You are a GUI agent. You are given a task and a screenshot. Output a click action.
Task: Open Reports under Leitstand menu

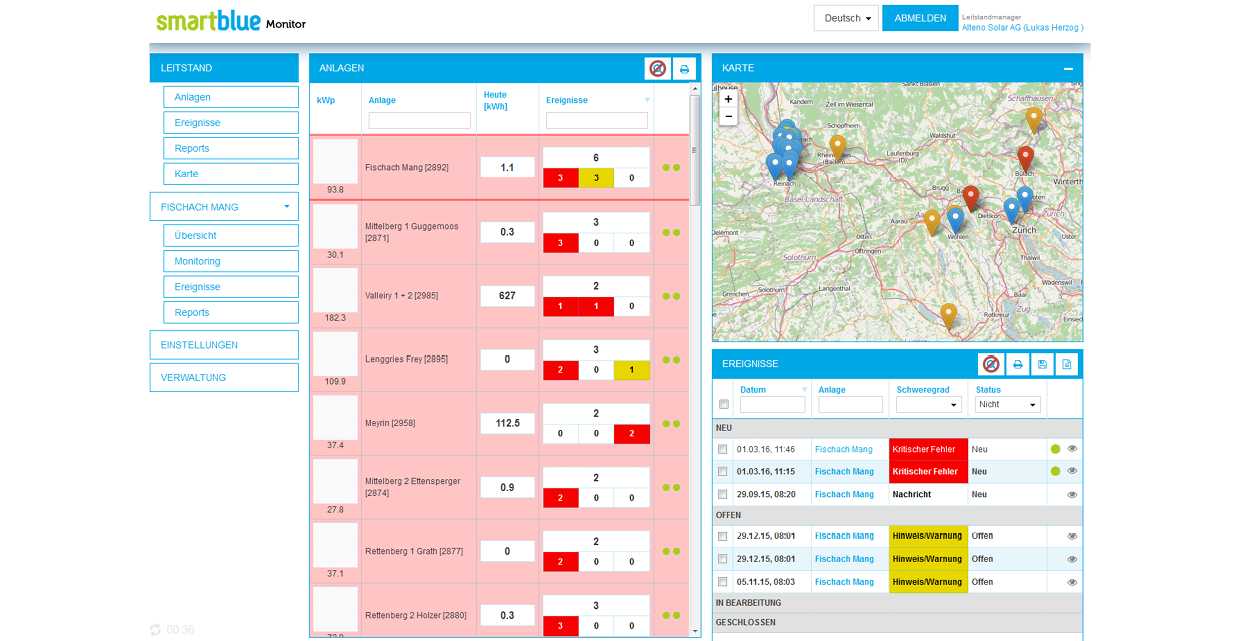click(231, 148)
